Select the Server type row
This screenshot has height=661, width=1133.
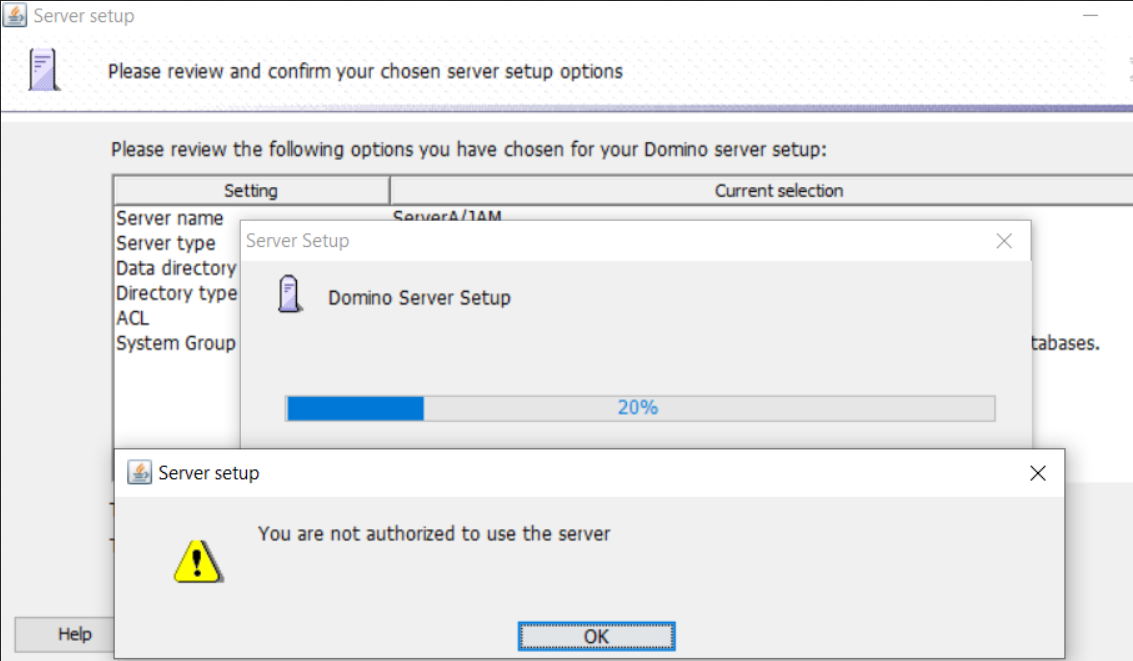166,243
